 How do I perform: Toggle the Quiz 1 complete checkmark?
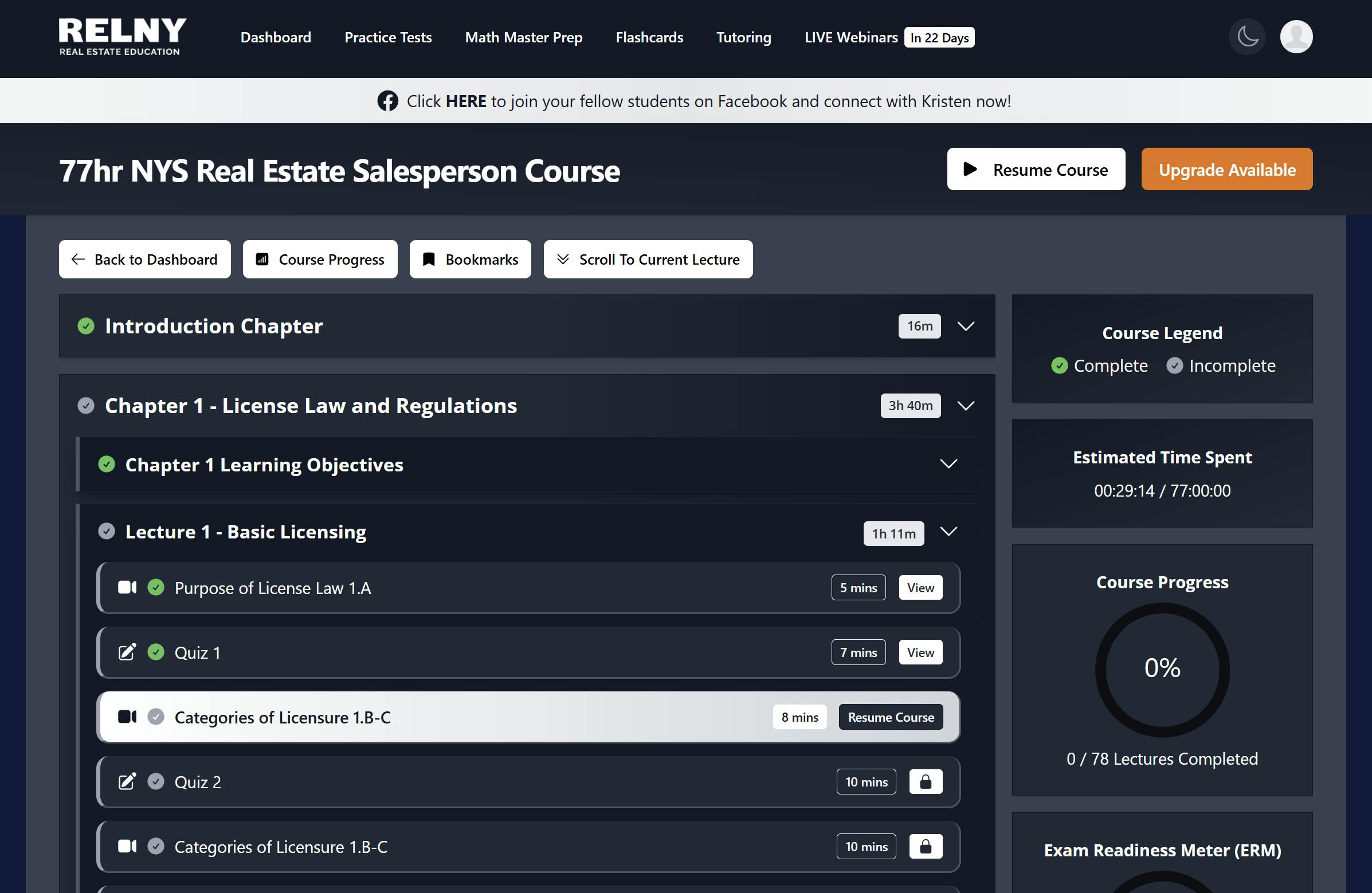click(x=156, y=652)
